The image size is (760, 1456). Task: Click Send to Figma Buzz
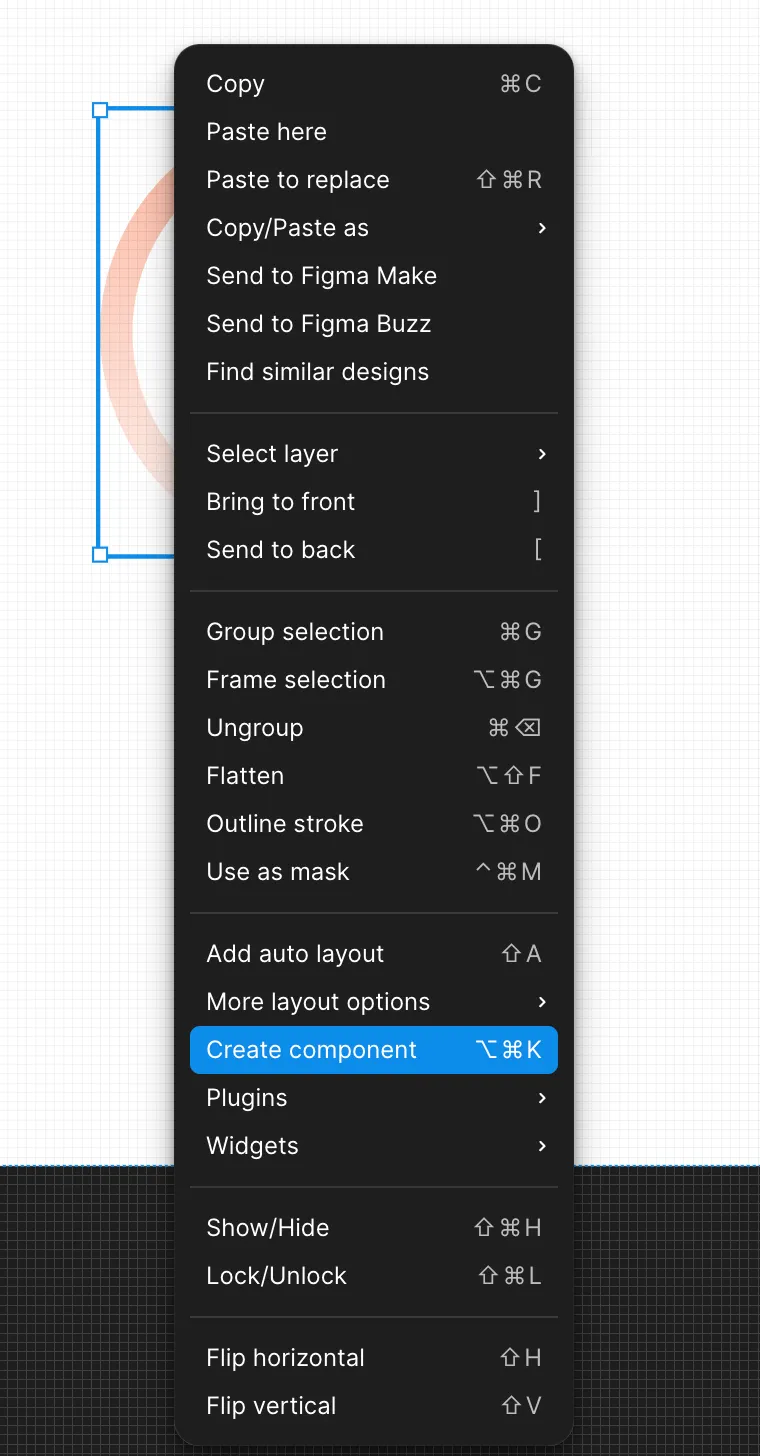pos(373,324)
